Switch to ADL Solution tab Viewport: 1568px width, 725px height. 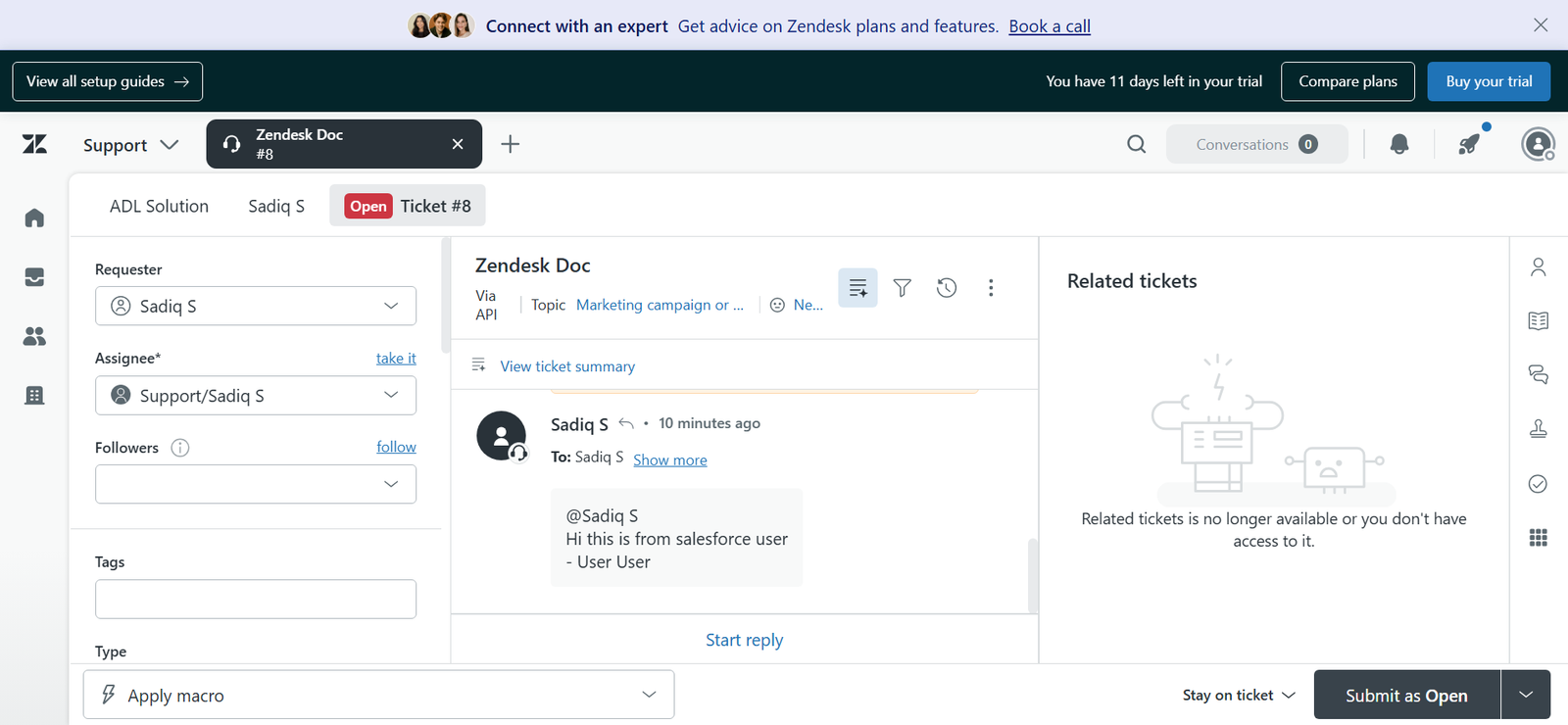pos(159,206)
